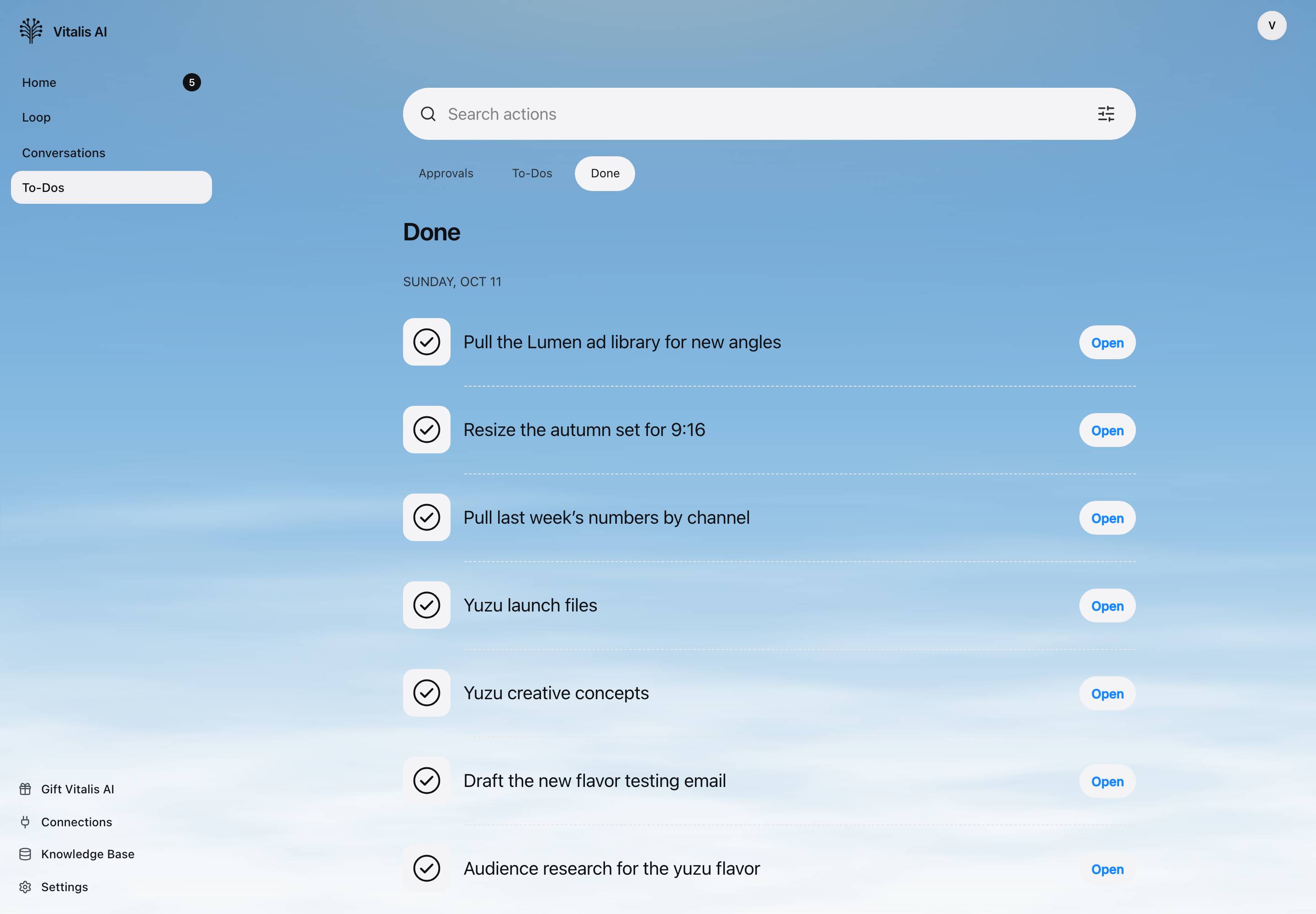Open 'Audience research for the yuzu flavor'
This screenshot has width=1316, height=914.
1107,869
